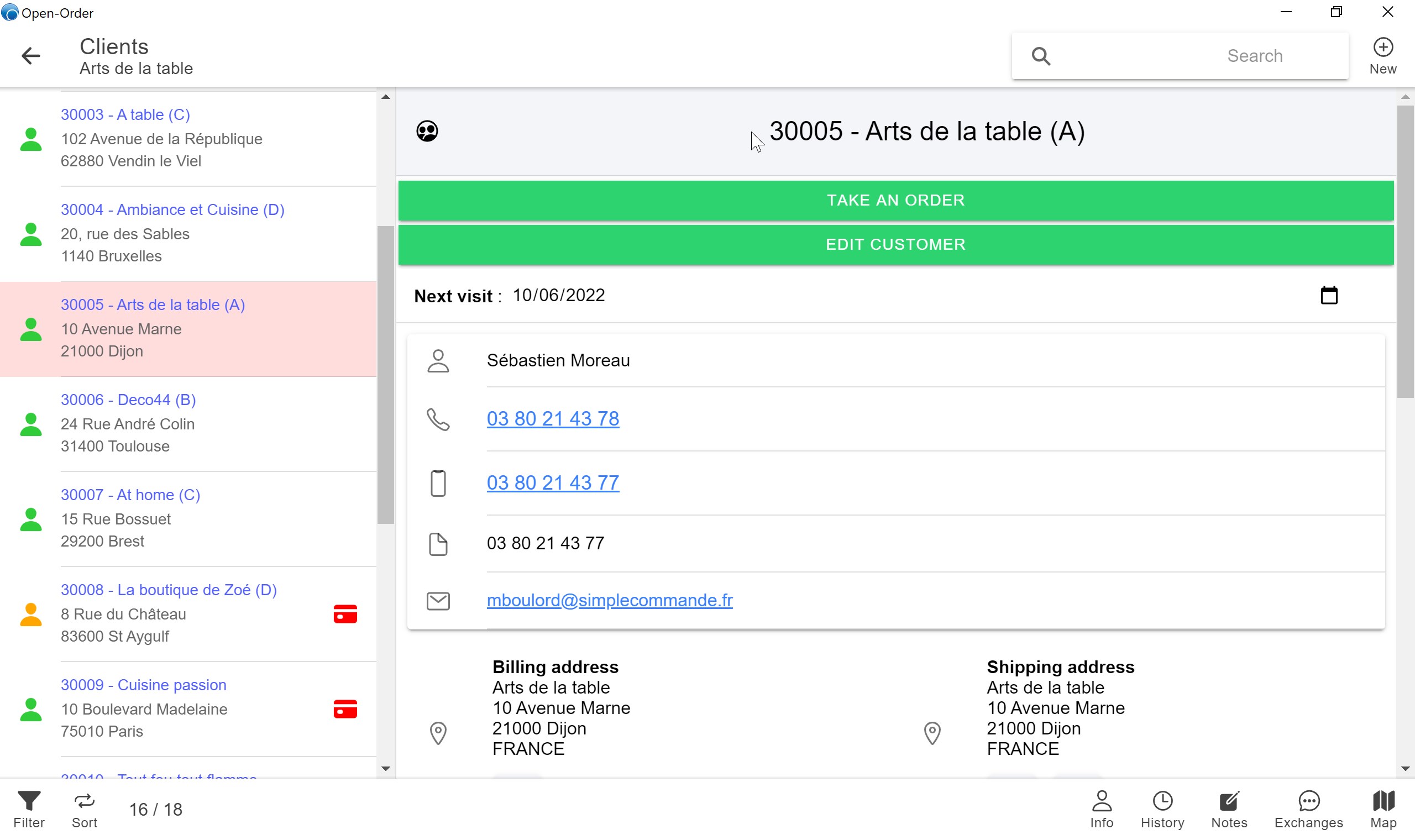The image size is (1415, 840).
Task: Click the mboulord@simplecommande.fr email link
Action: (610, 600)
